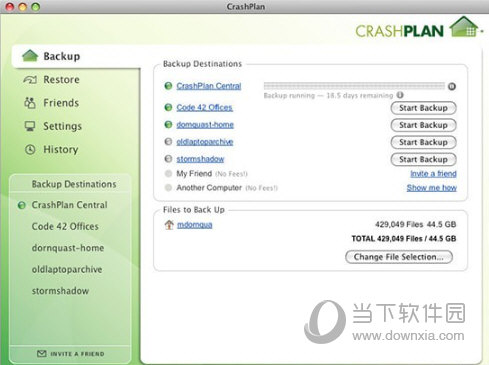Click the yellow minimize window button
489x365 pixels.
pyautogui.click(x=22, y=6)
